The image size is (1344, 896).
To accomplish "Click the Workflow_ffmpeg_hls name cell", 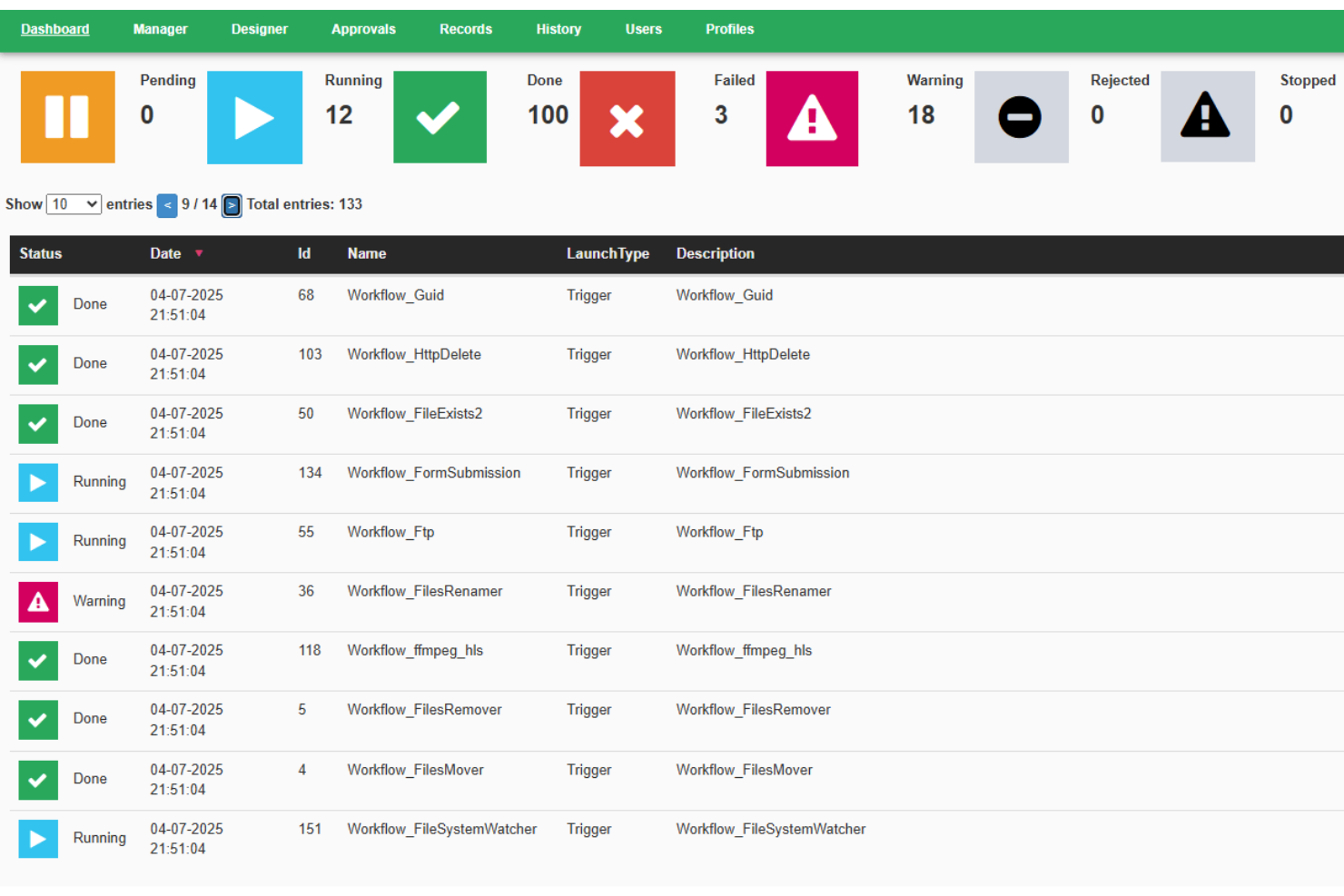I will click(x=415, y=650).
